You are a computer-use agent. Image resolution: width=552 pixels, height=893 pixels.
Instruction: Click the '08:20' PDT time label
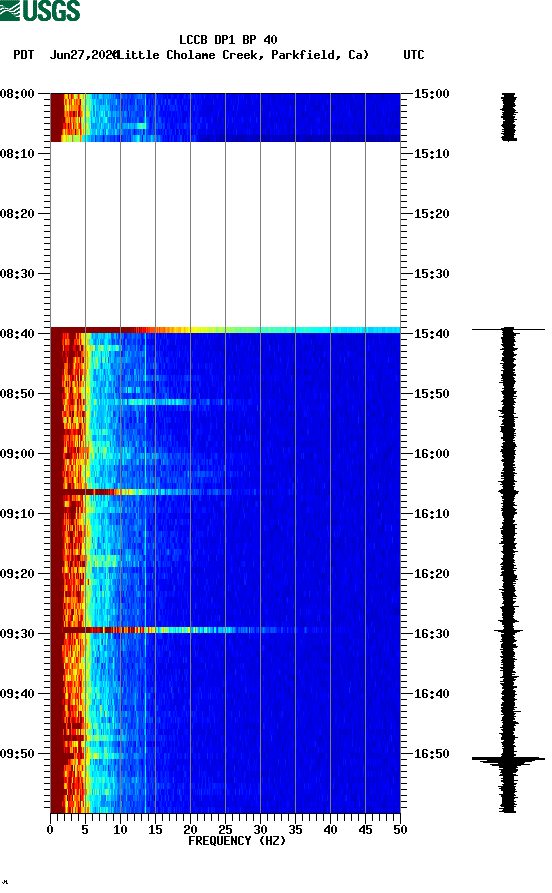(x=18, y=214)
